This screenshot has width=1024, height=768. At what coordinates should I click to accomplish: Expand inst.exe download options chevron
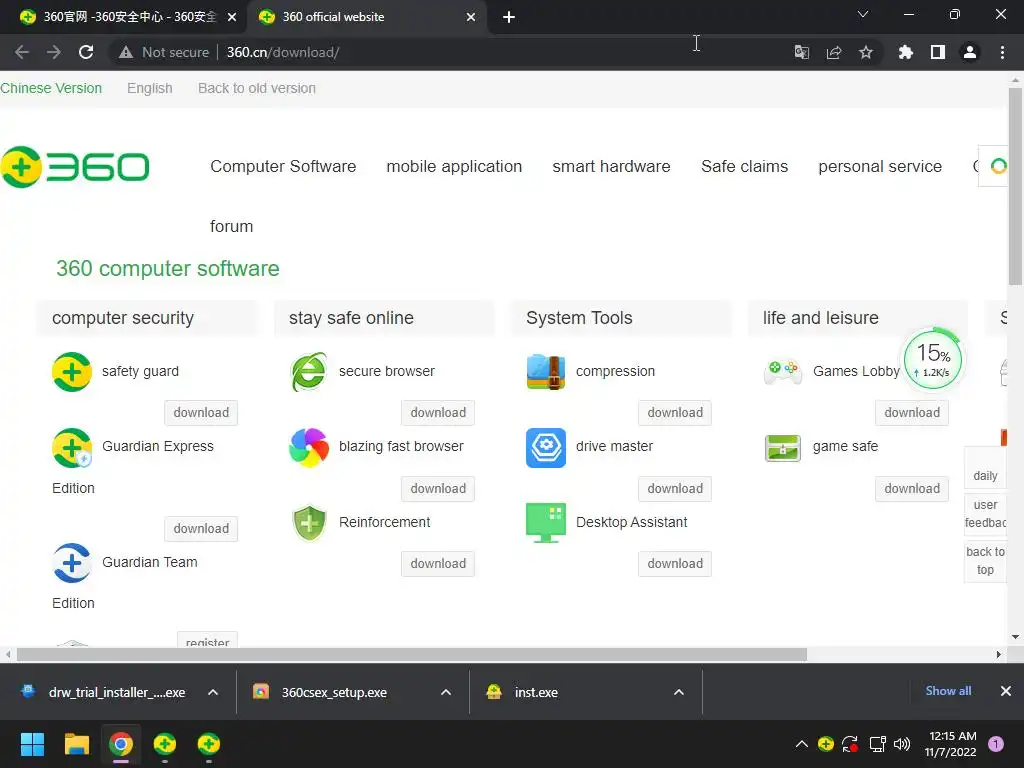click(679, 692)
